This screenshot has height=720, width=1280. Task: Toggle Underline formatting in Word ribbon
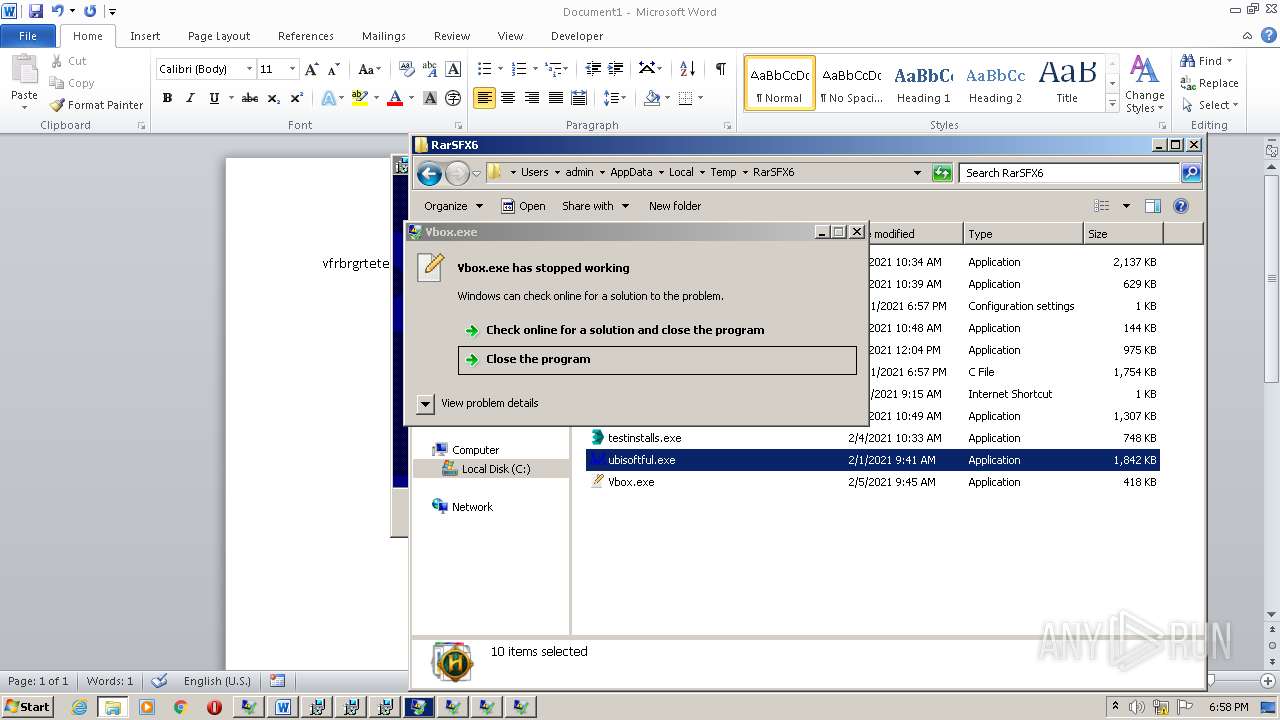click(214, 98)
